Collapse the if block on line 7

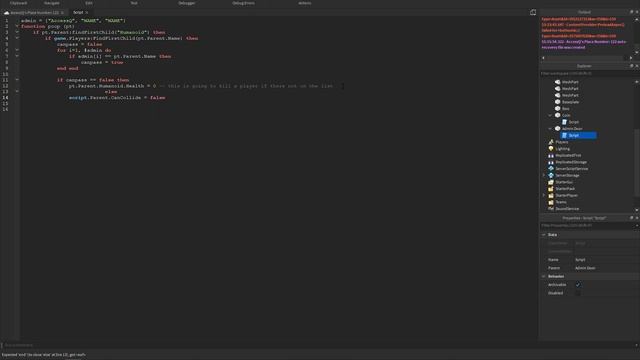17,56
